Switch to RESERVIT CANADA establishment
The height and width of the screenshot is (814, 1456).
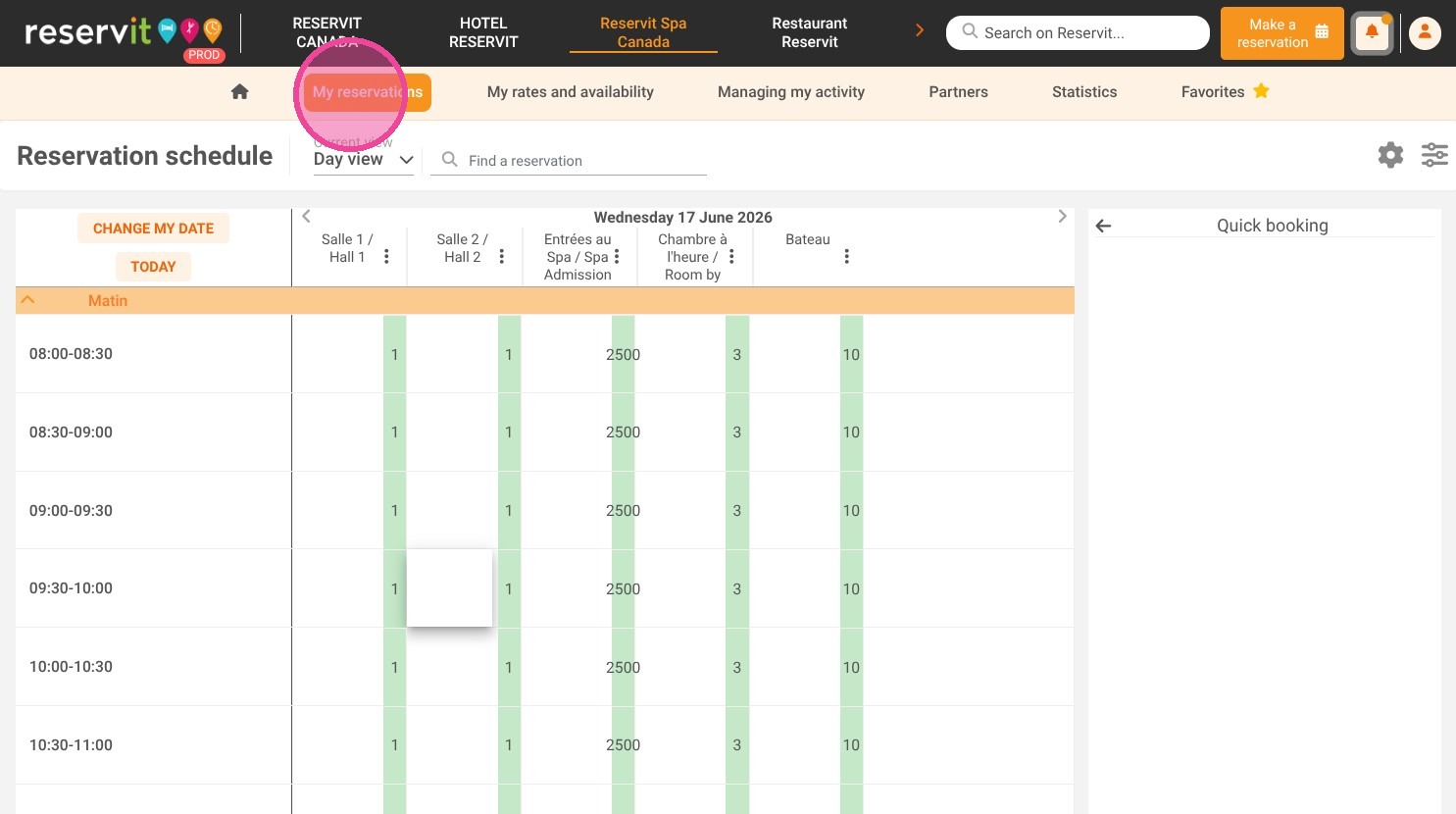327,32
